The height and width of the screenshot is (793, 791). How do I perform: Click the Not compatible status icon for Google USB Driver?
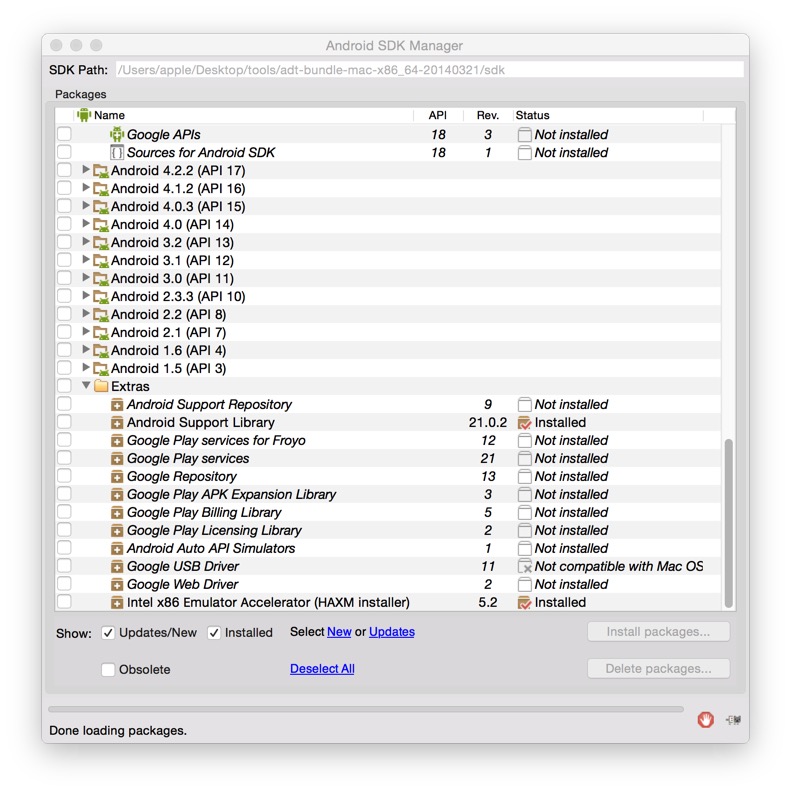524,566
